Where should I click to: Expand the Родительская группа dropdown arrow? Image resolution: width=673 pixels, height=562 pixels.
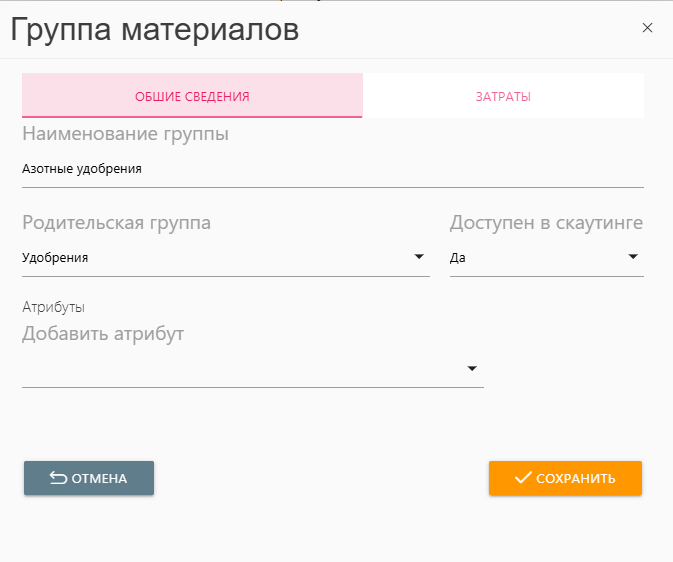[419, 257]
